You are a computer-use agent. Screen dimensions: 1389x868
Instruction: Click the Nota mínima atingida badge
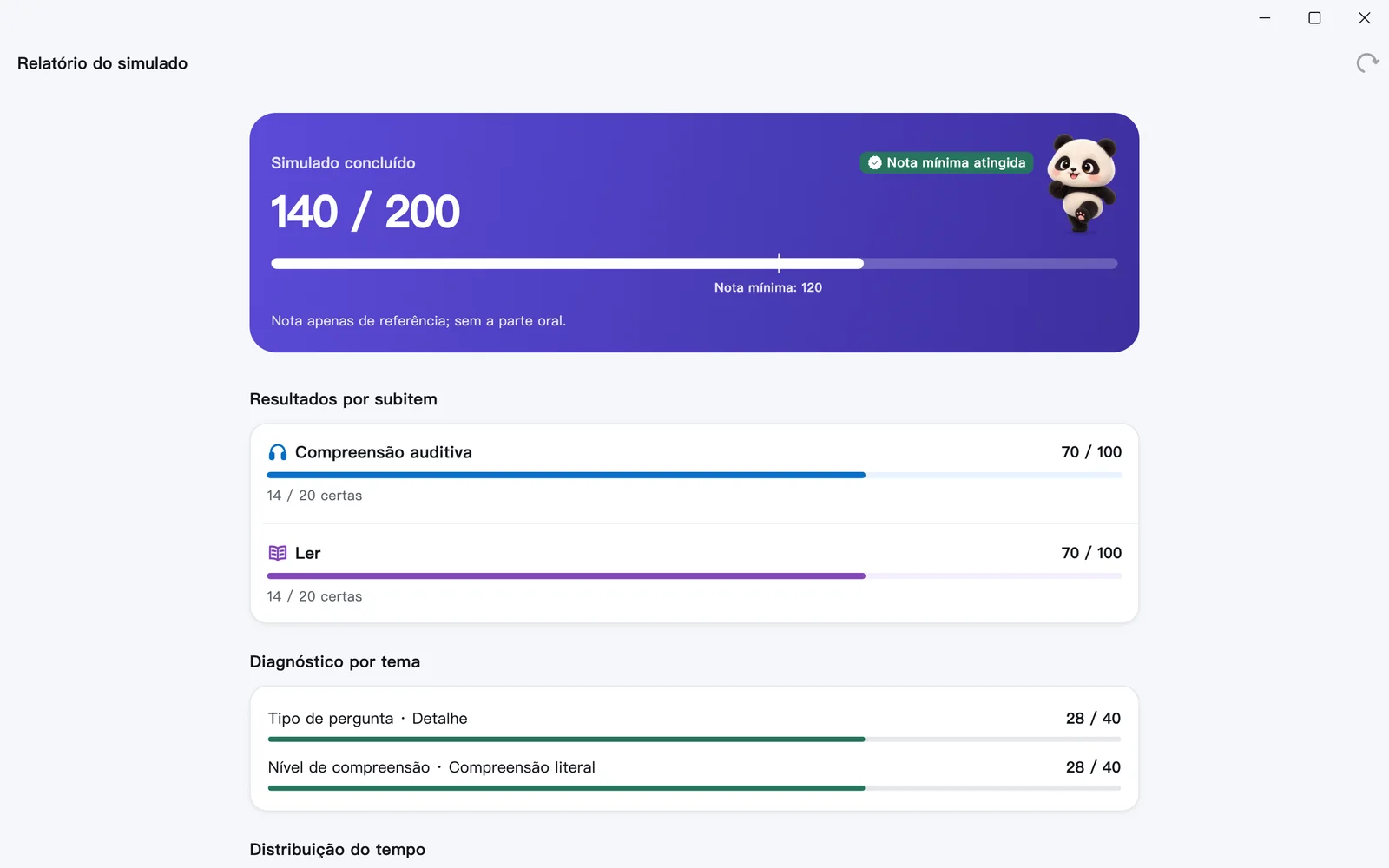click(x=946, y=162)
